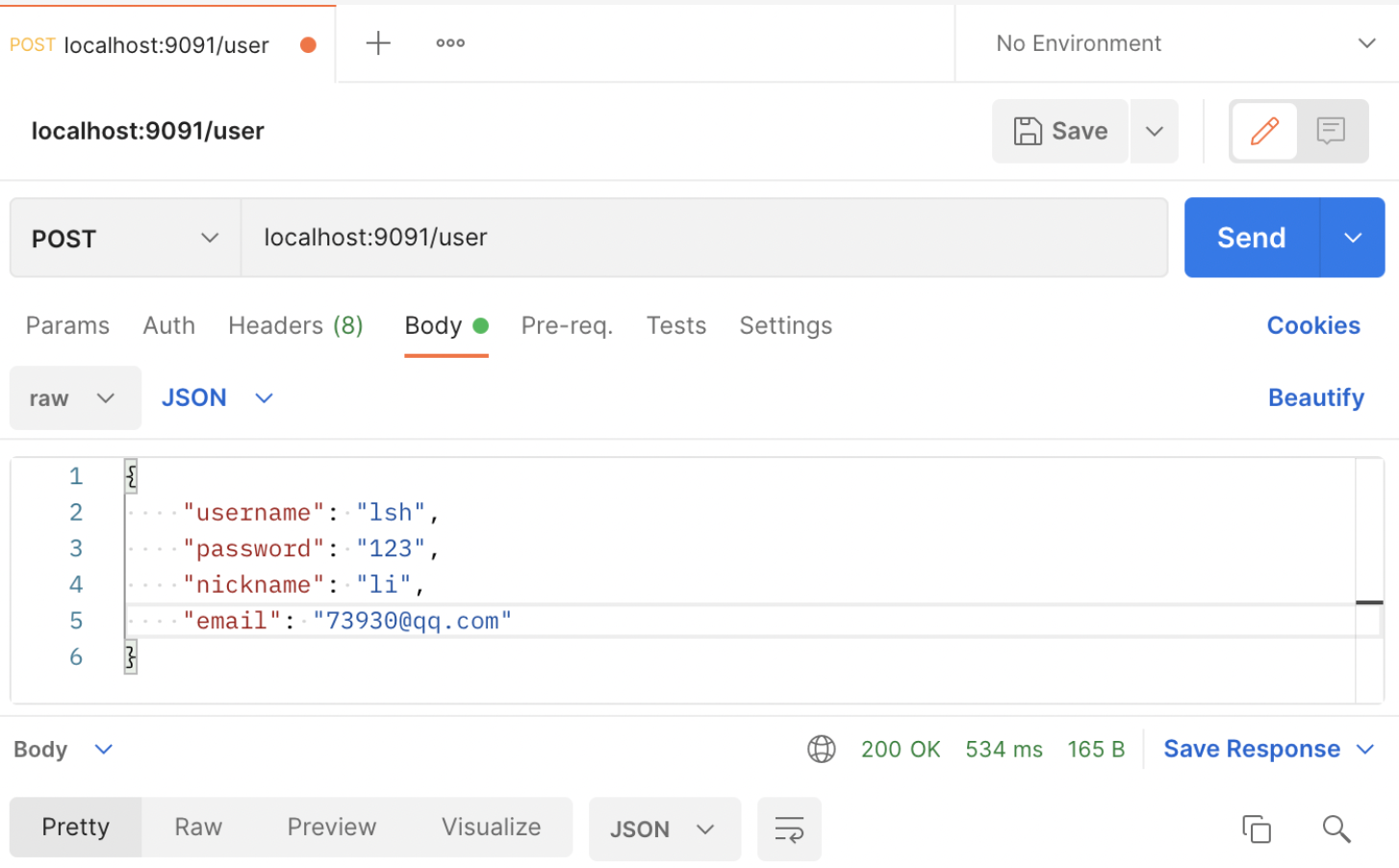Toggle line wrap icon in response
Screen dimensions: 1399x868
click(x=789, y=829)
